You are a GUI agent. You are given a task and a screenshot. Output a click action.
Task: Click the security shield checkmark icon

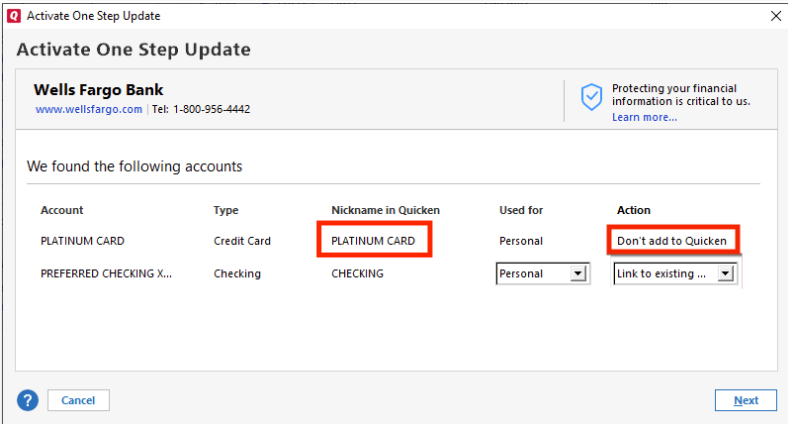pos(592,97)
